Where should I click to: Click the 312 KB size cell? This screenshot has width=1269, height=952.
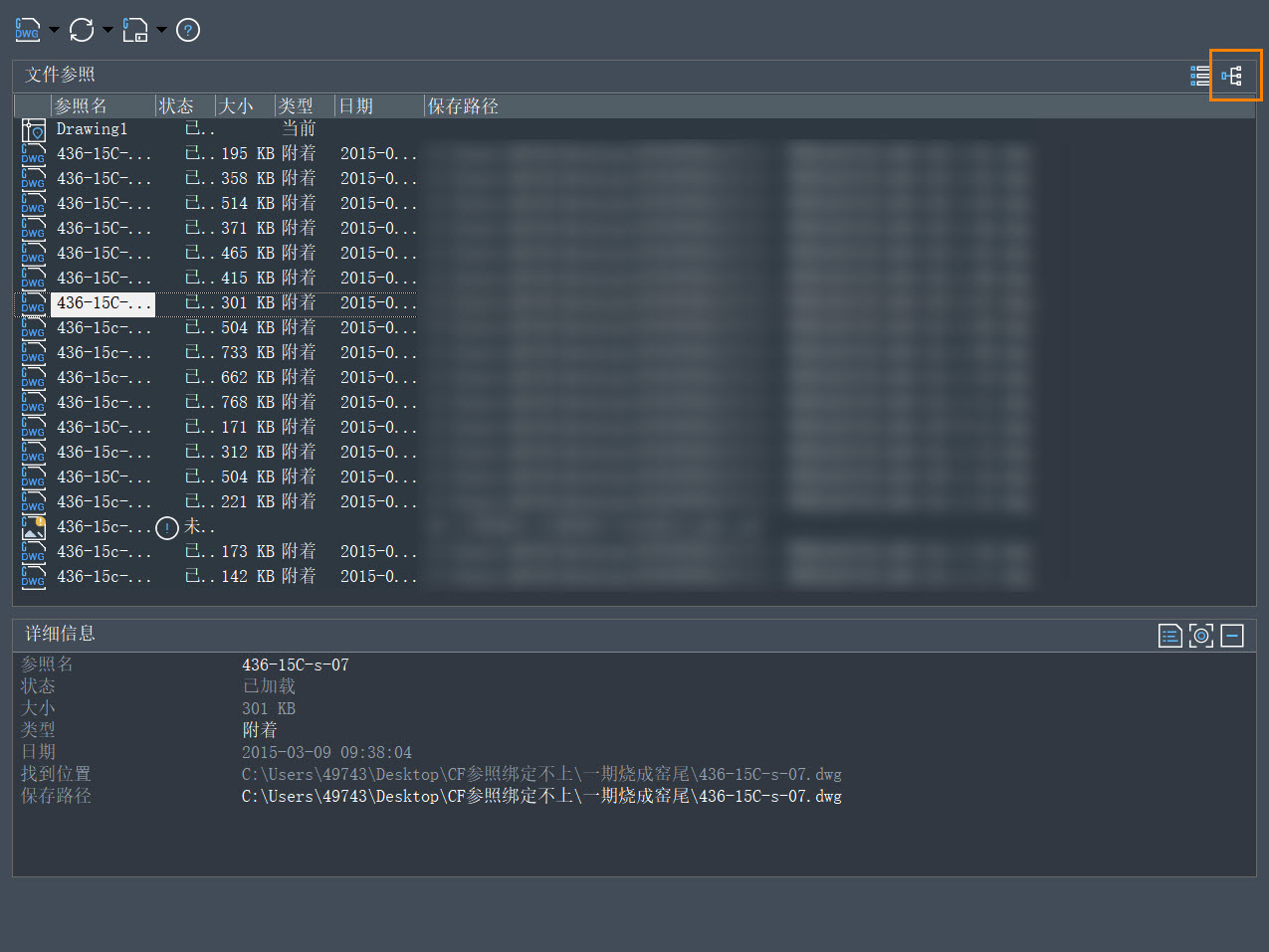click(x=248, y=453)
